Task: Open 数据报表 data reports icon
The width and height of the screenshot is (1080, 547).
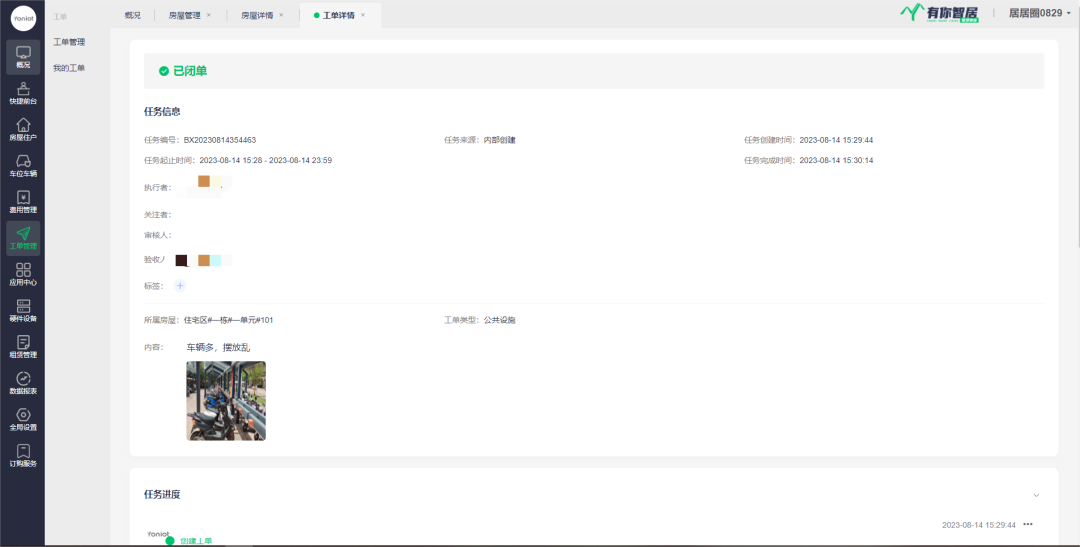Action: [23, 383]
